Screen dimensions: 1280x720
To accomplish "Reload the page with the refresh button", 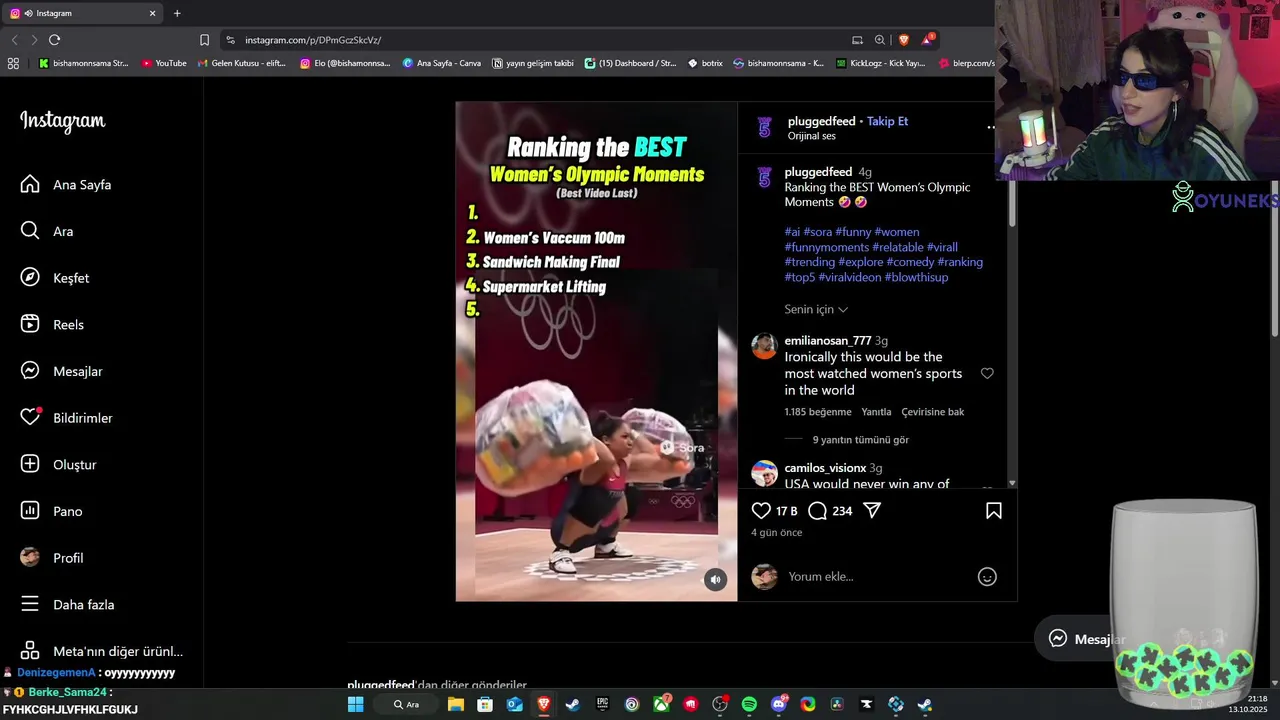I will (x=54, y=40).
